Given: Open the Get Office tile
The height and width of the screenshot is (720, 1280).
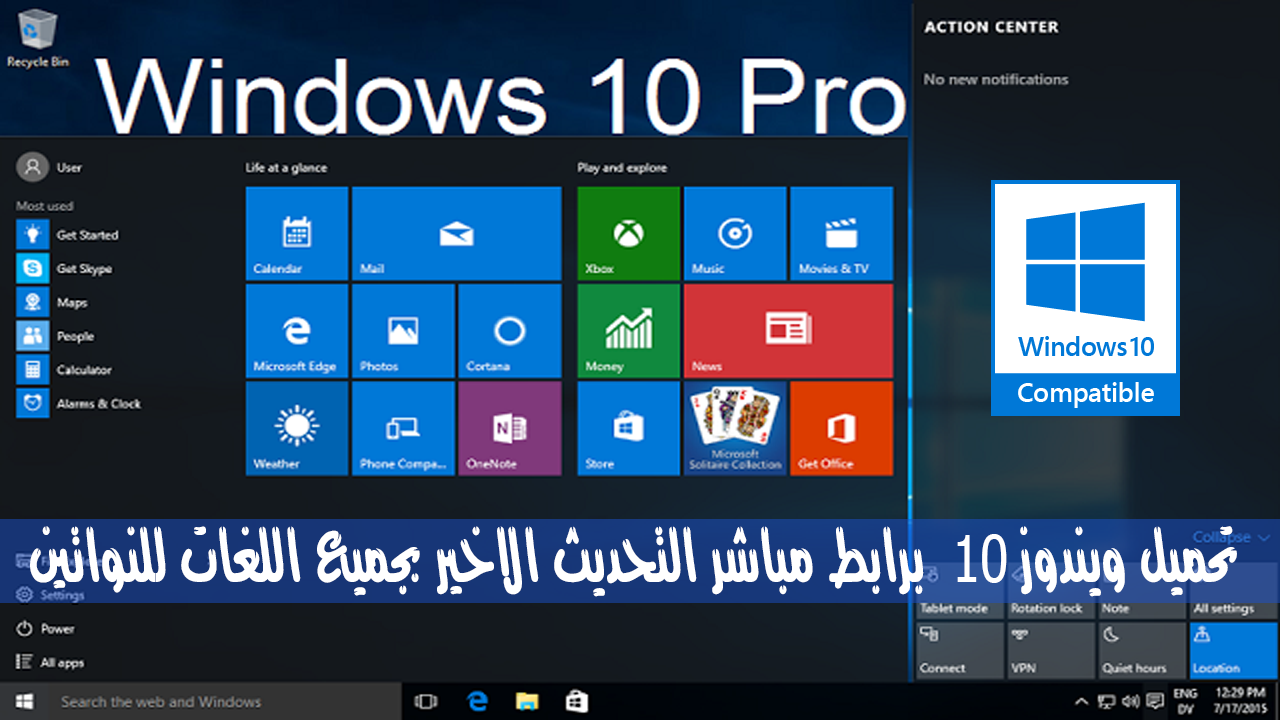Looking at the screenshot, I should [x=841, y=428].
